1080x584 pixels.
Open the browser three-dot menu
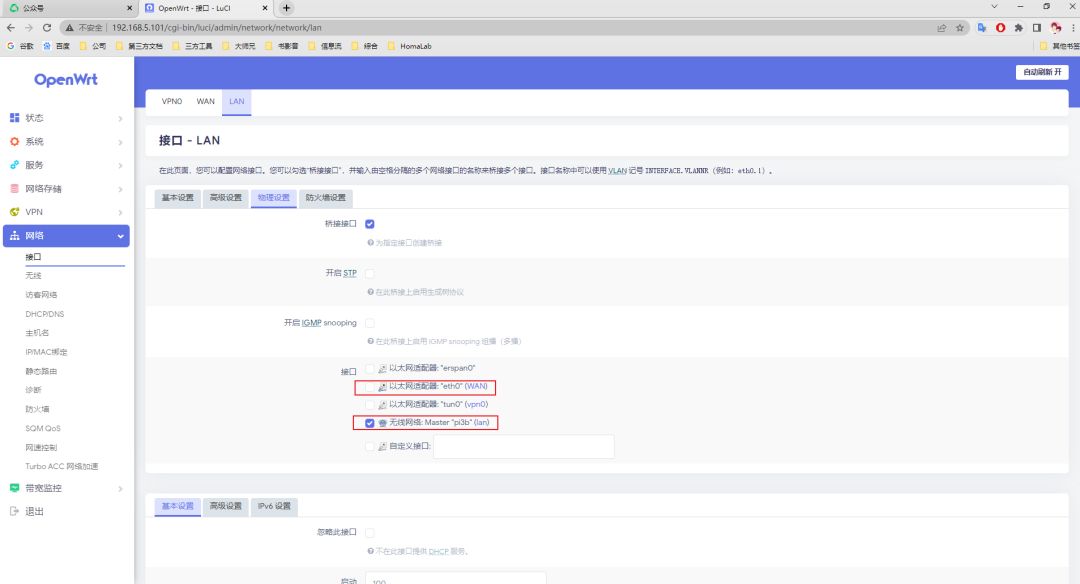(1073, 28)
